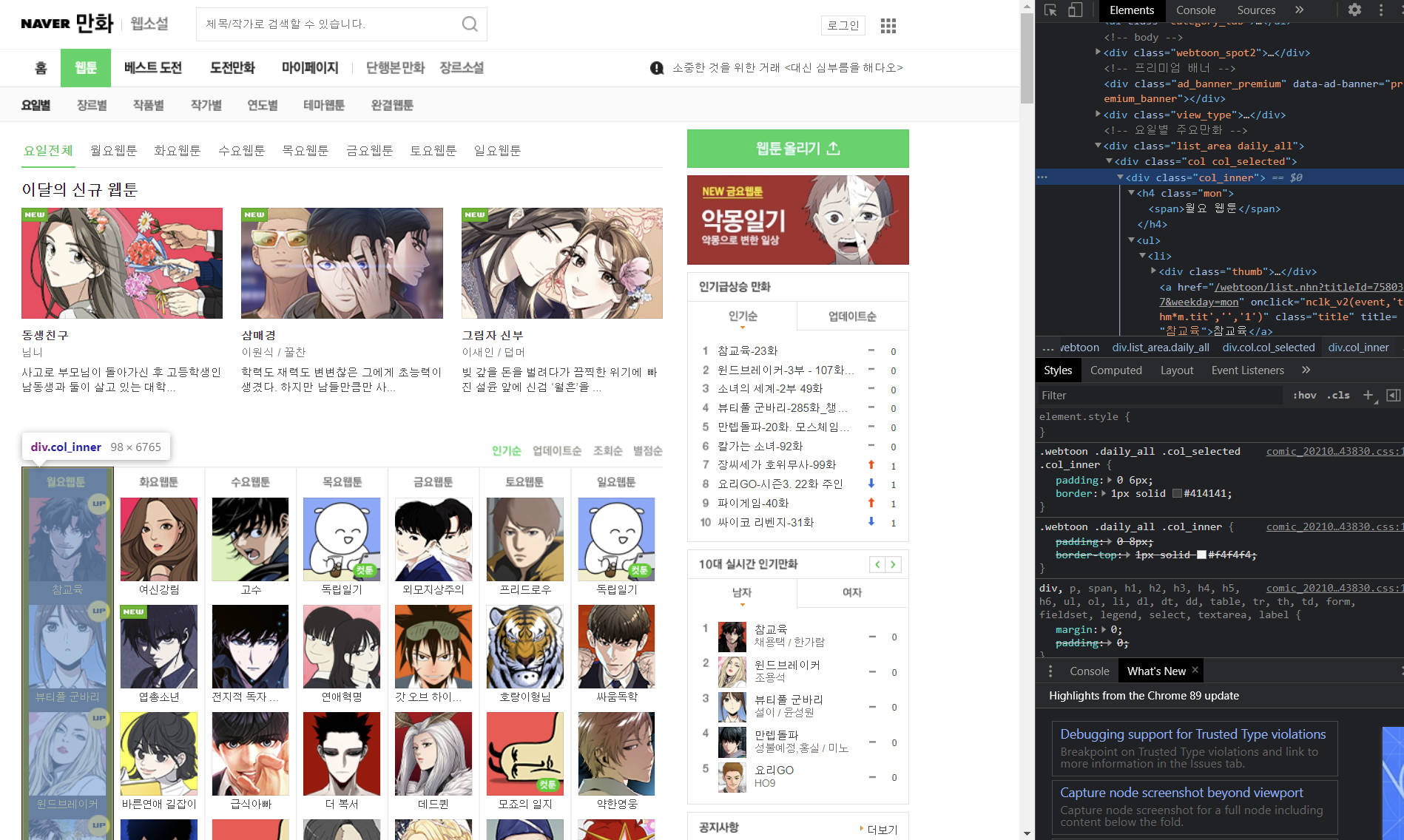Screen dimensions: 1404x840
Task: Focus the title/author search field
Action: pos(329,24)
